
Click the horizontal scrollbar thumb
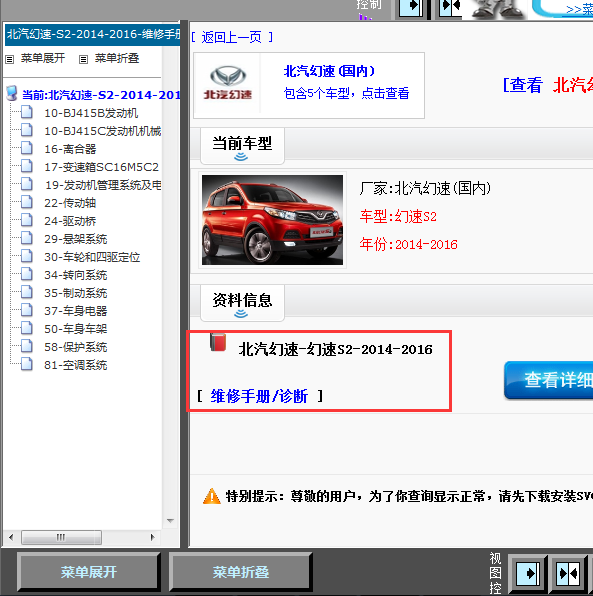click(x=61, y=537)
